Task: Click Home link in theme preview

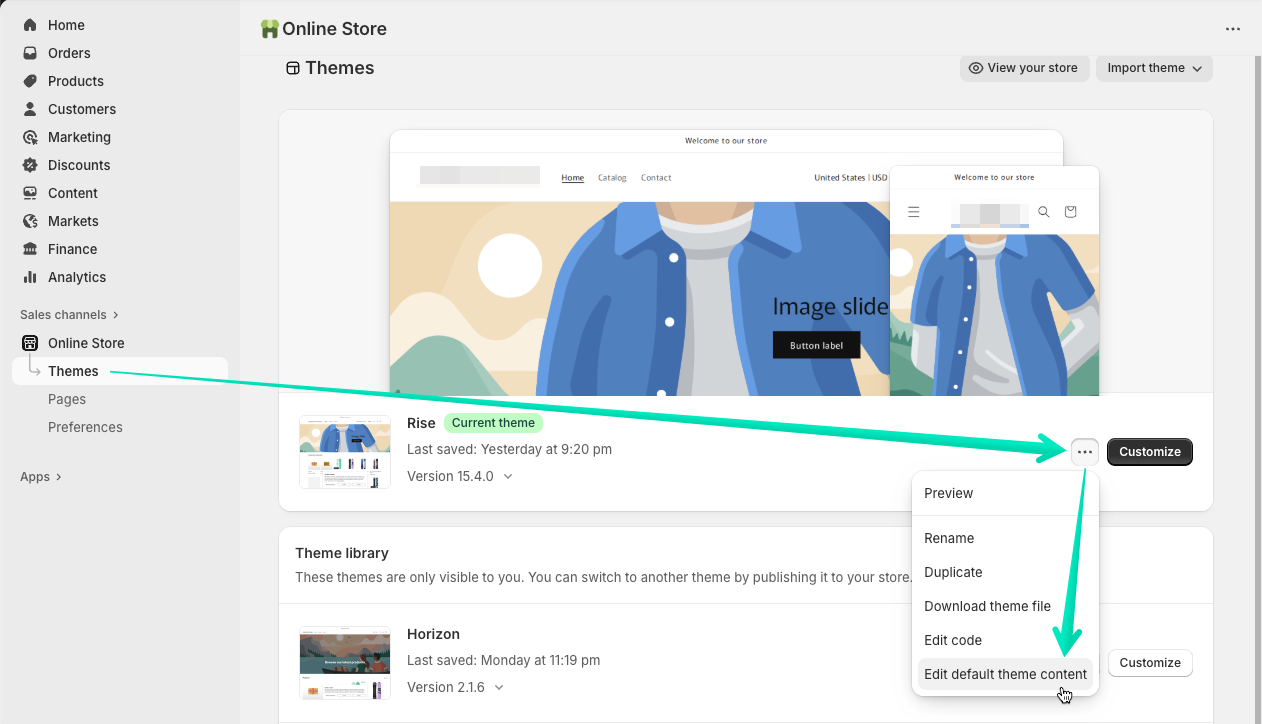Action: click(x=572, y=178)
